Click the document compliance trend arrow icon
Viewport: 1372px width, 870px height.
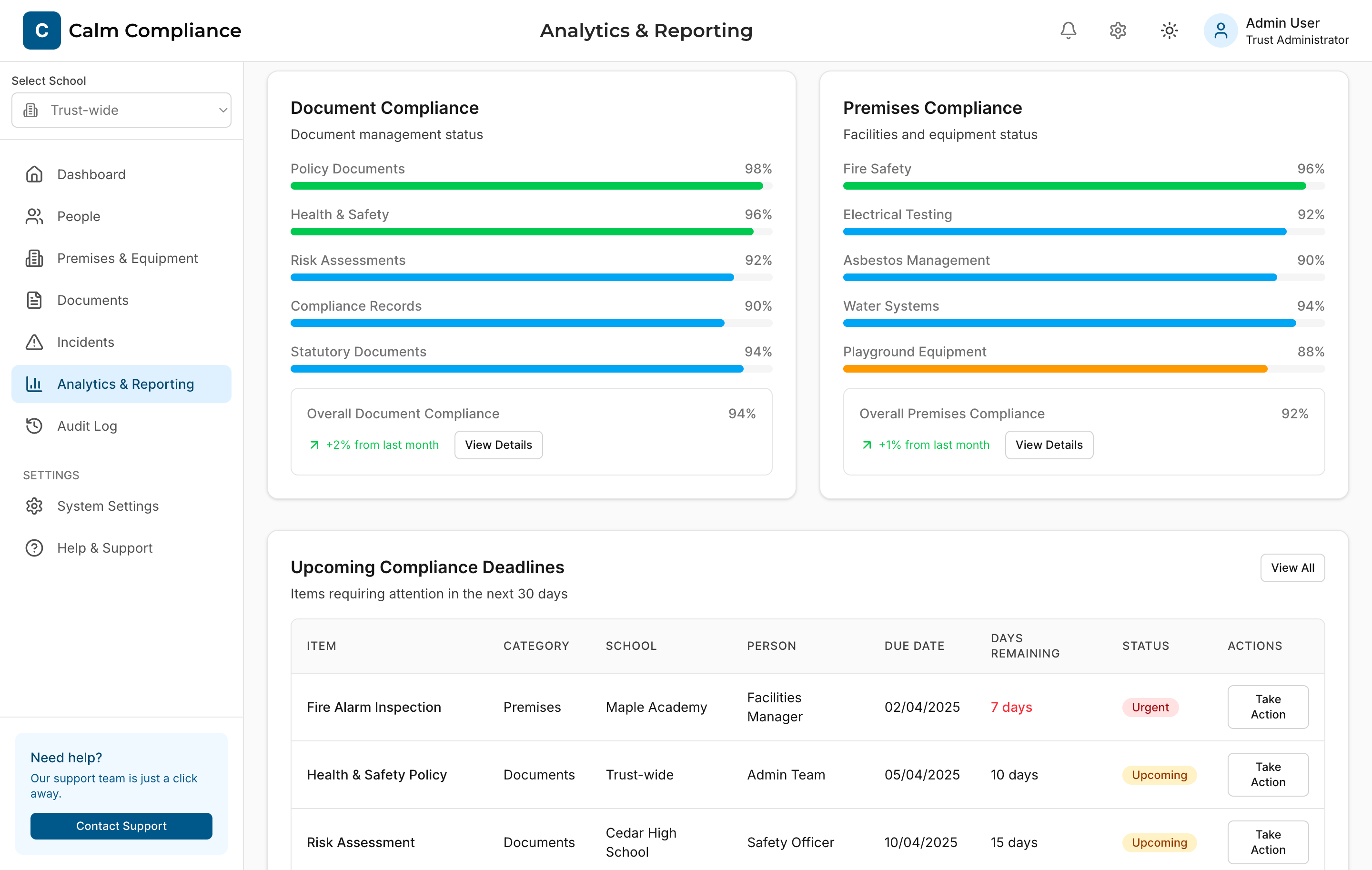point(314,445)
